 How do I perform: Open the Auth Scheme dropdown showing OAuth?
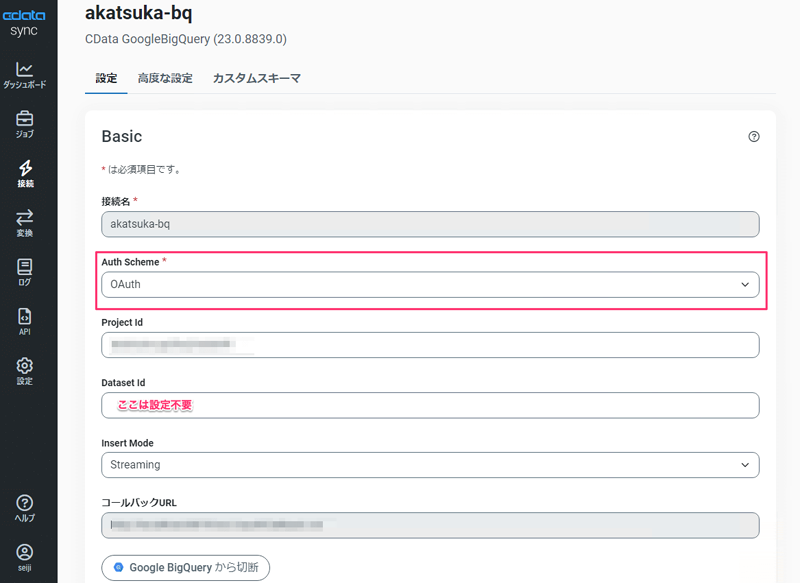tap(430, 285)
